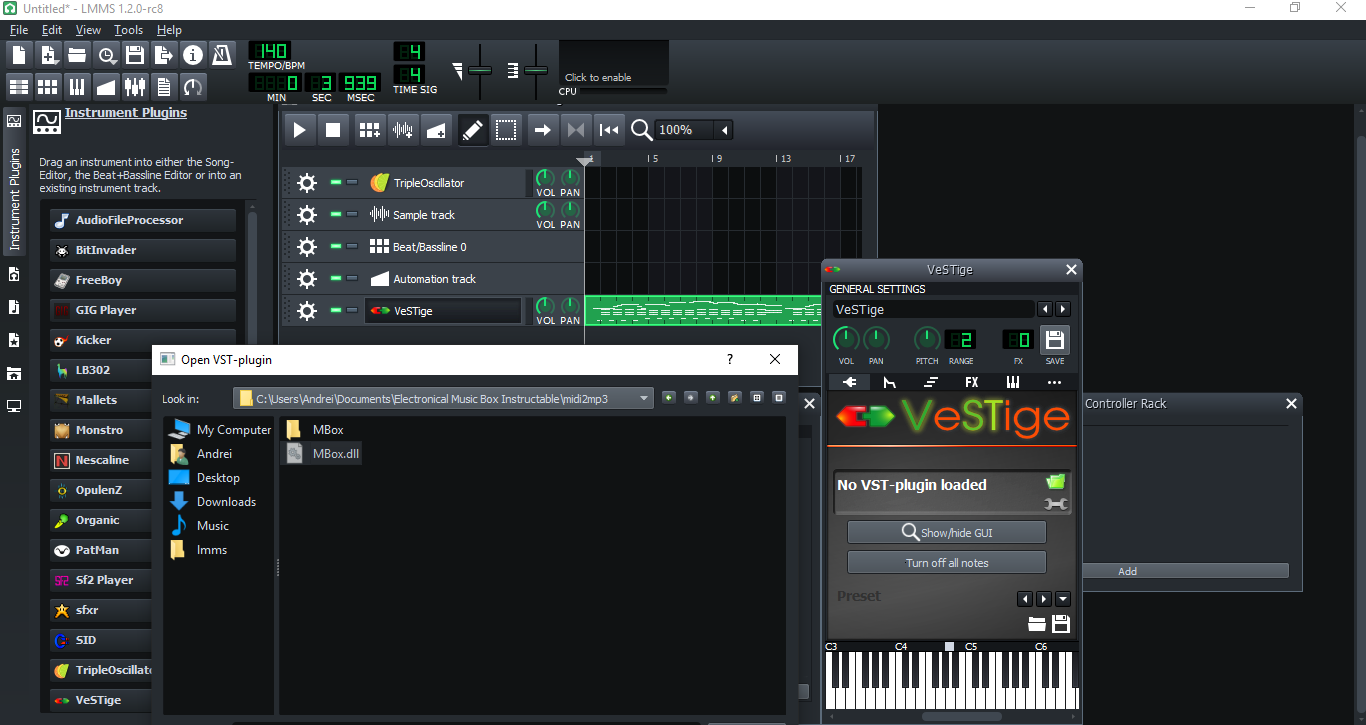1366x725 pixels.
Task: Open the File menu
Action: point(19,30)
